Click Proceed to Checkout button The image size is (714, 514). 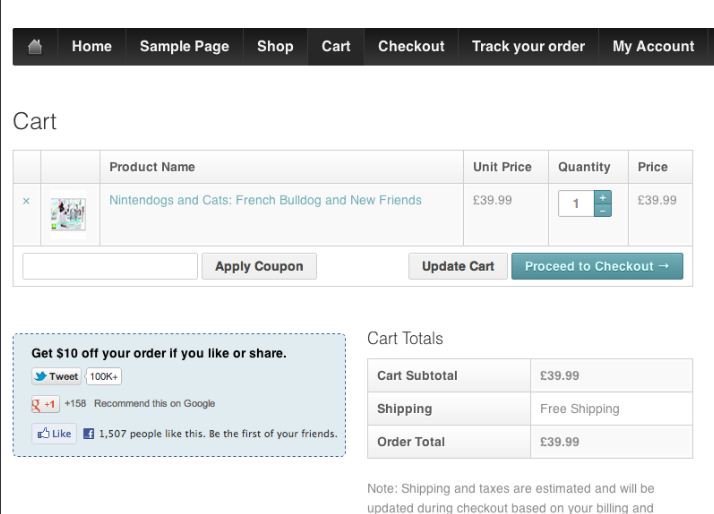click(597, 266)
